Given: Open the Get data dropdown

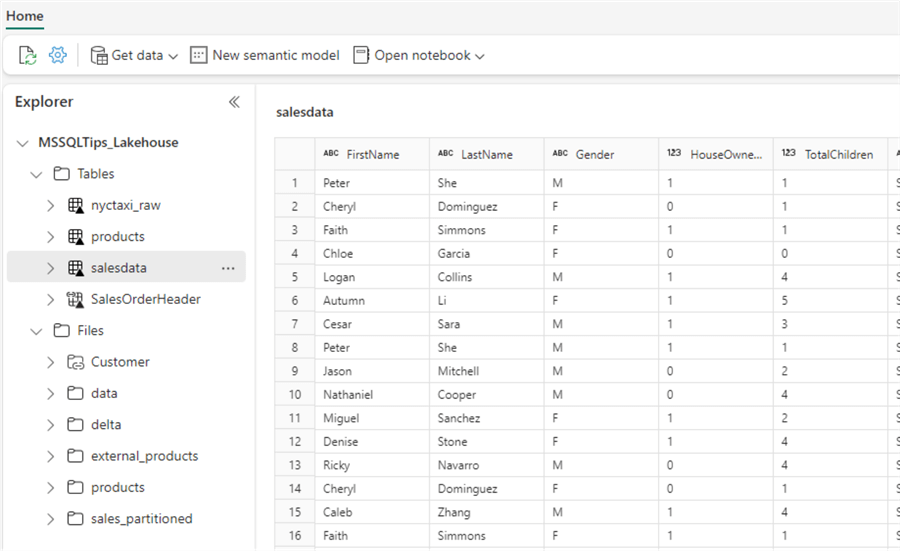Looking at the screenshot, I should [x=134, y=56].
